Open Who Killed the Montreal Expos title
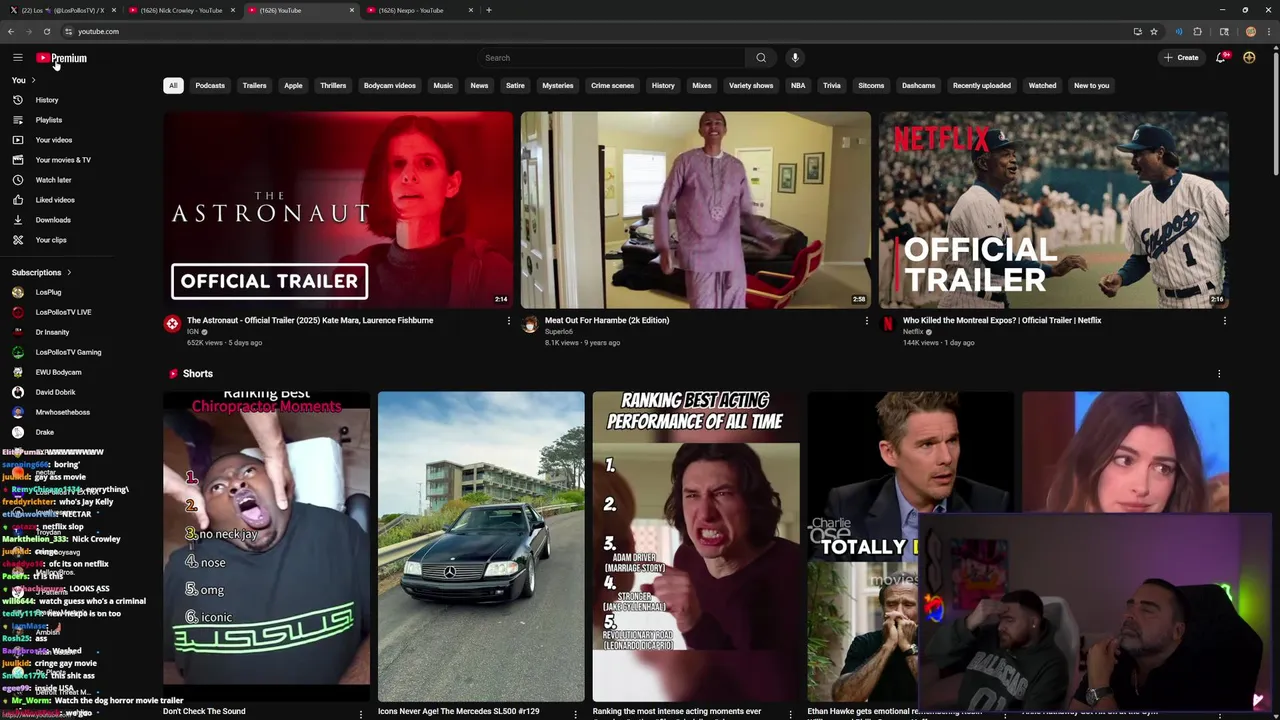 pyautogui.click(x=1002, y=321)
